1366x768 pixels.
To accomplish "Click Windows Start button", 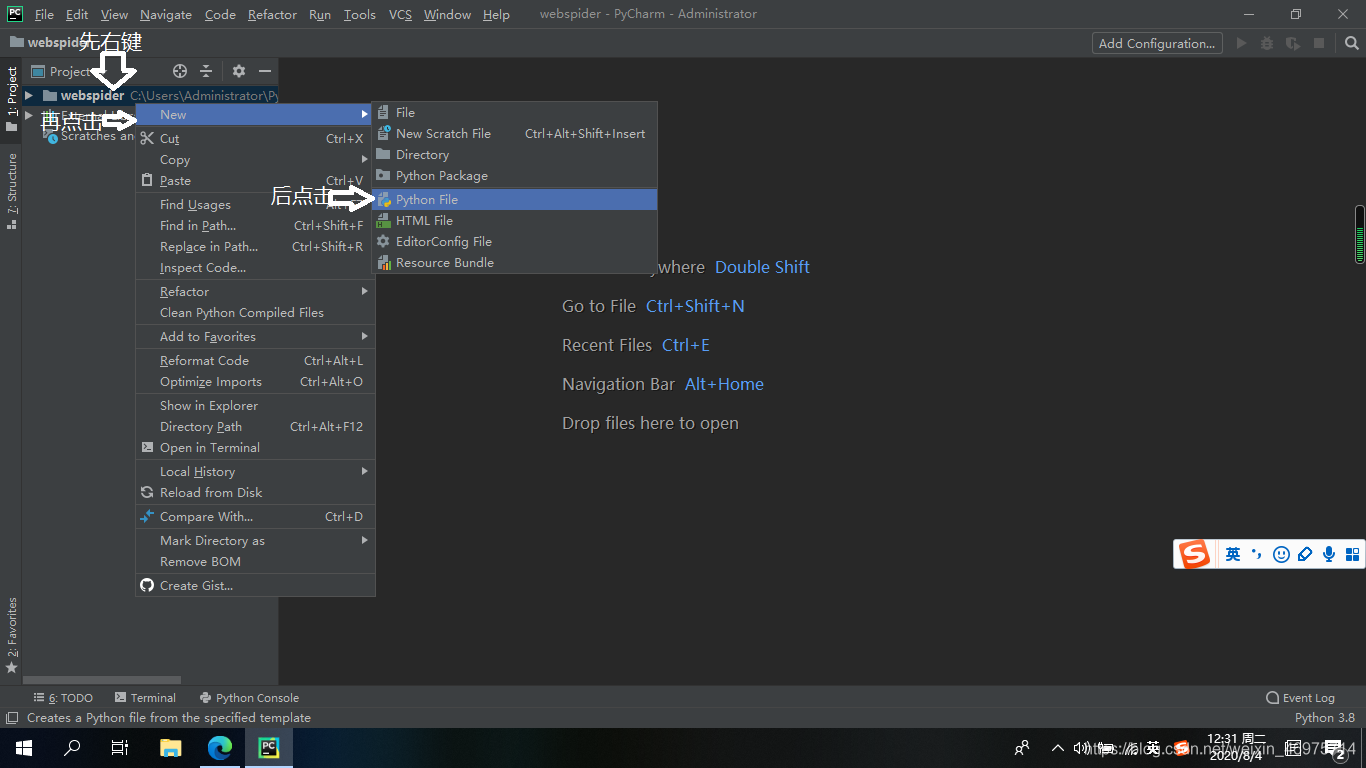I will pyautogui.click(x=23, y=747).
